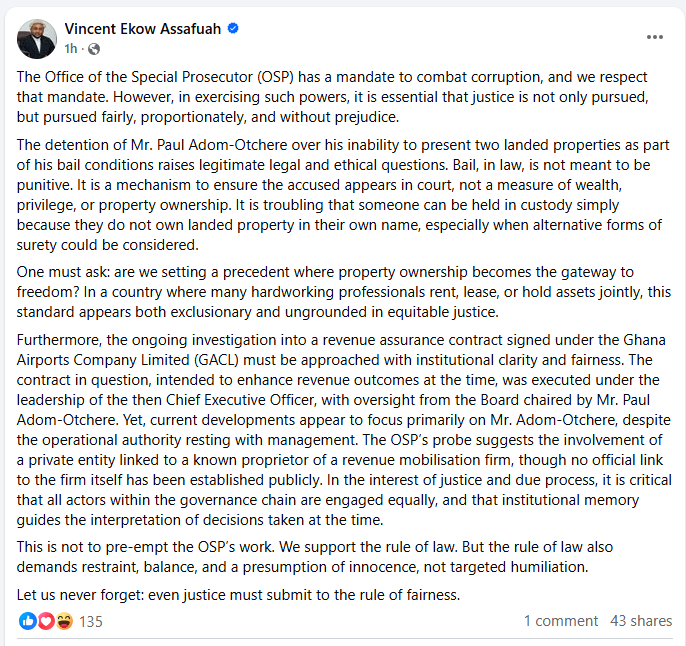Click the Vincent Ekow Assafuah name link
The width and height of the screenshot is (686, 646).
pyautogui.click(x=143, y=29)
